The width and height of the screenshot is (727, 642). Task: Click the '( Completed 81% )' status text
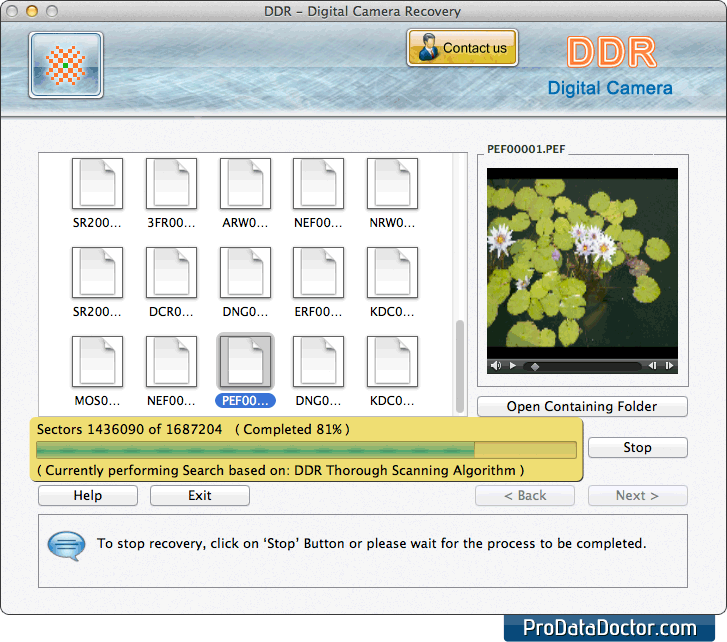tap(293, 429)
